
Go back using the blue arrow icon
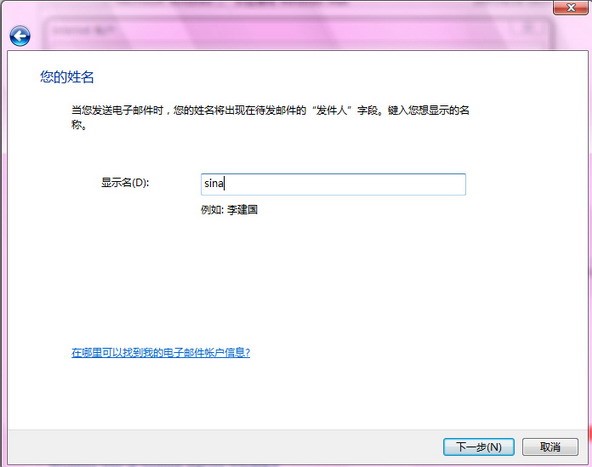20,36
